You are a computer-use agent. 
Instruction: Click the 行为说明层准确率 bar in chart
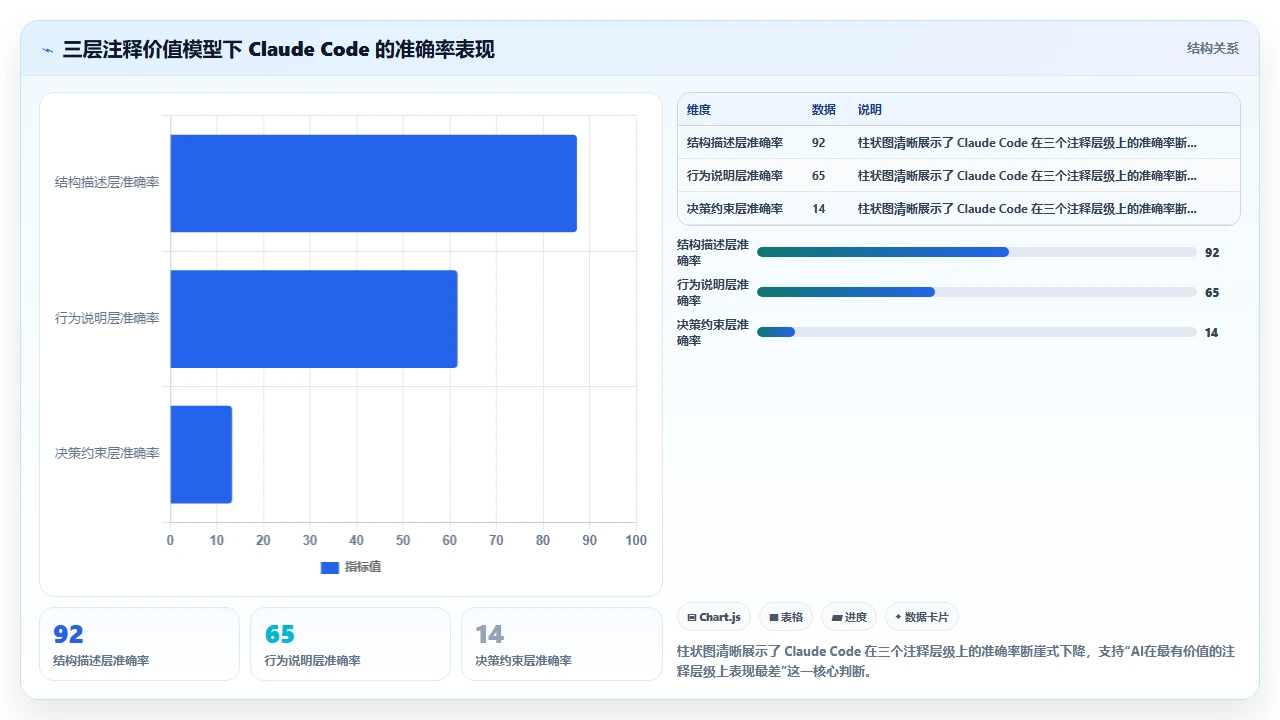click(x=313, y=319)
